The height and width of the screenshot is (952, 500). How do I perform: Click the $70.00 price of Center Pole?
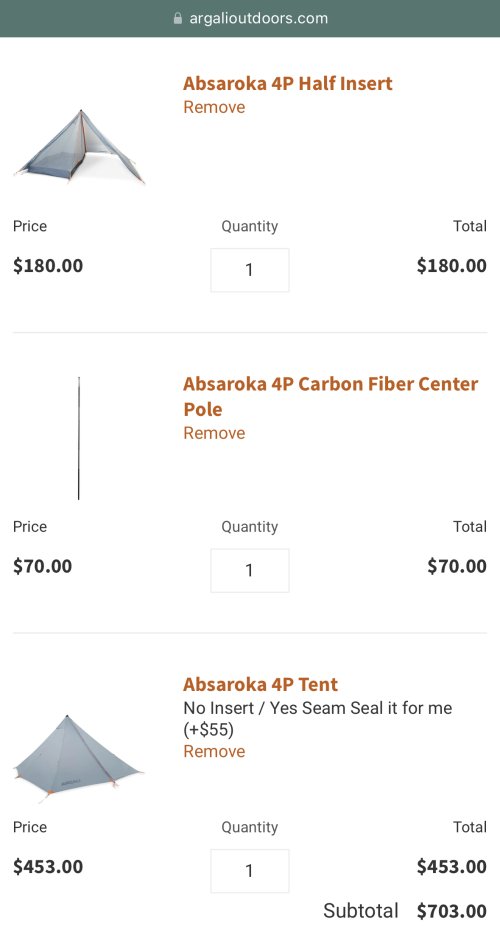point(42,566)
